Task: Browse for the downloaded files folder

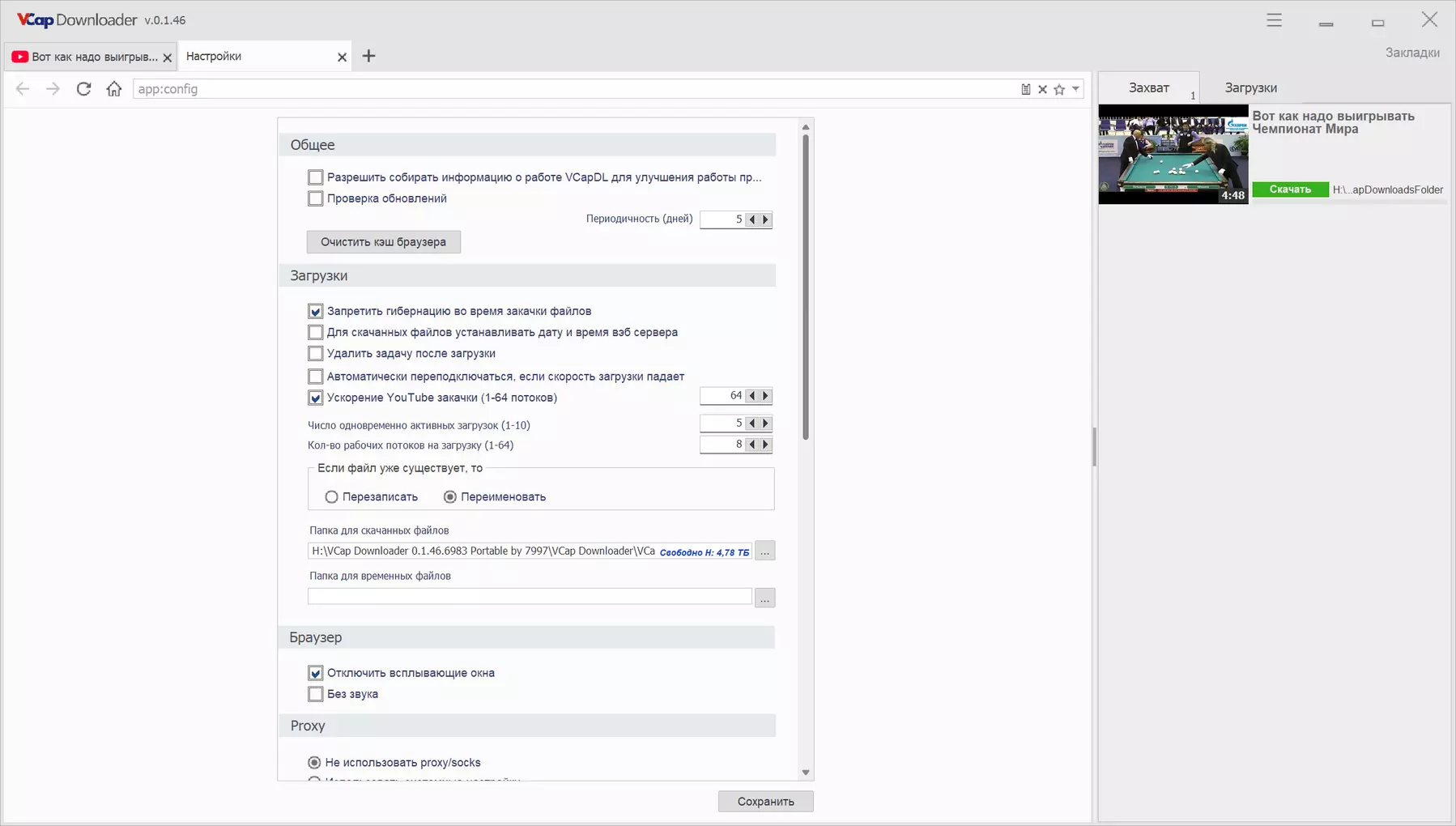Action: (x=764, y=551)
